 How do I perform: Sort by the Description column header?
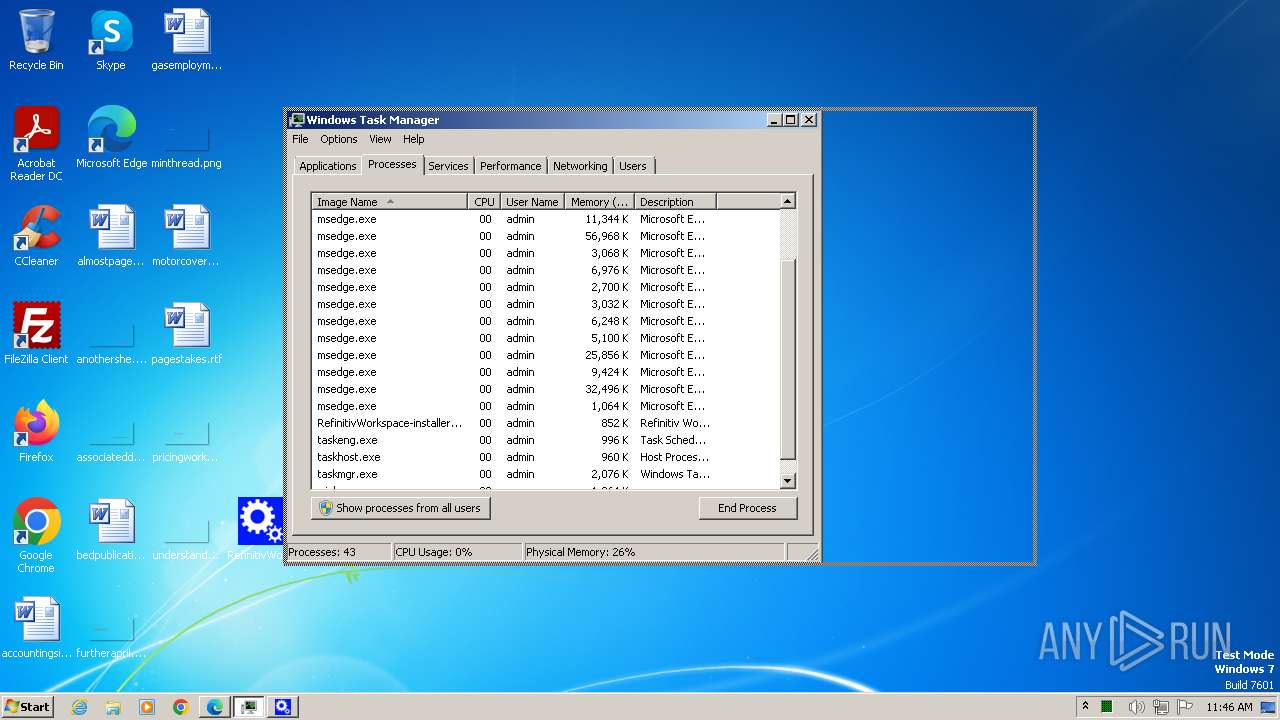pyautogui.click(x=675, y=202)
